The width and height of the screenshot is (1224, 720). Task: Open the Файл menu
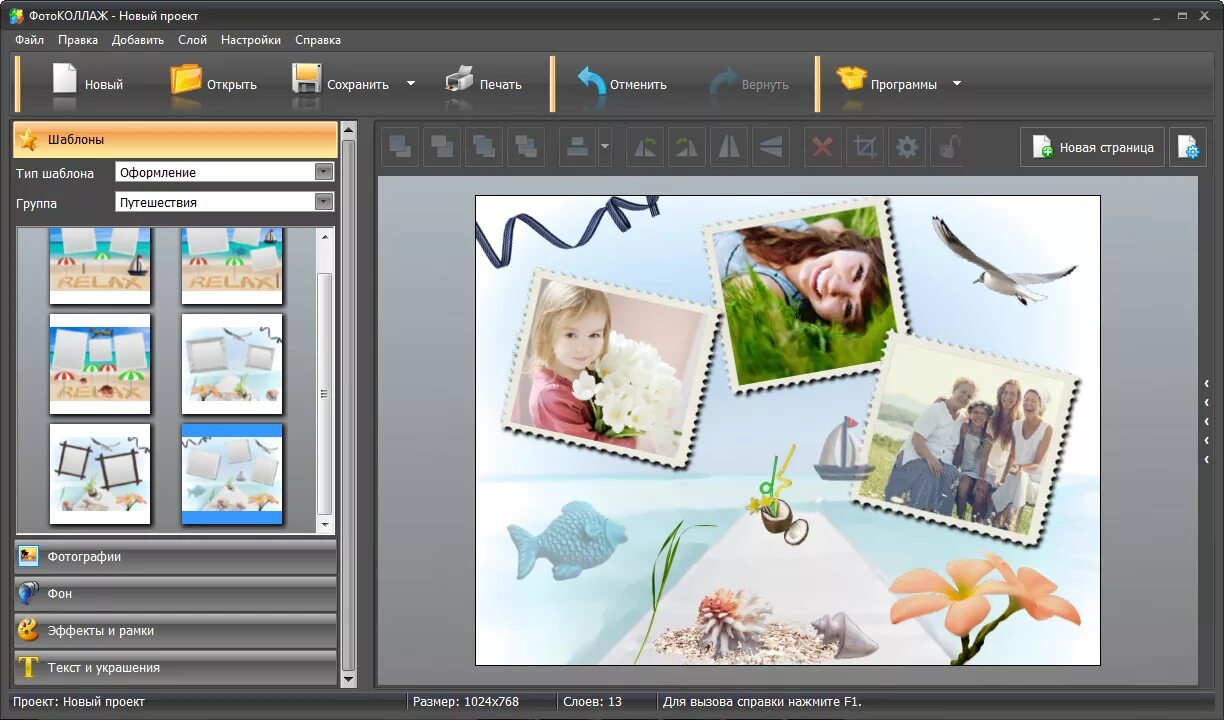pyautogui.click(x=29, y=40)
